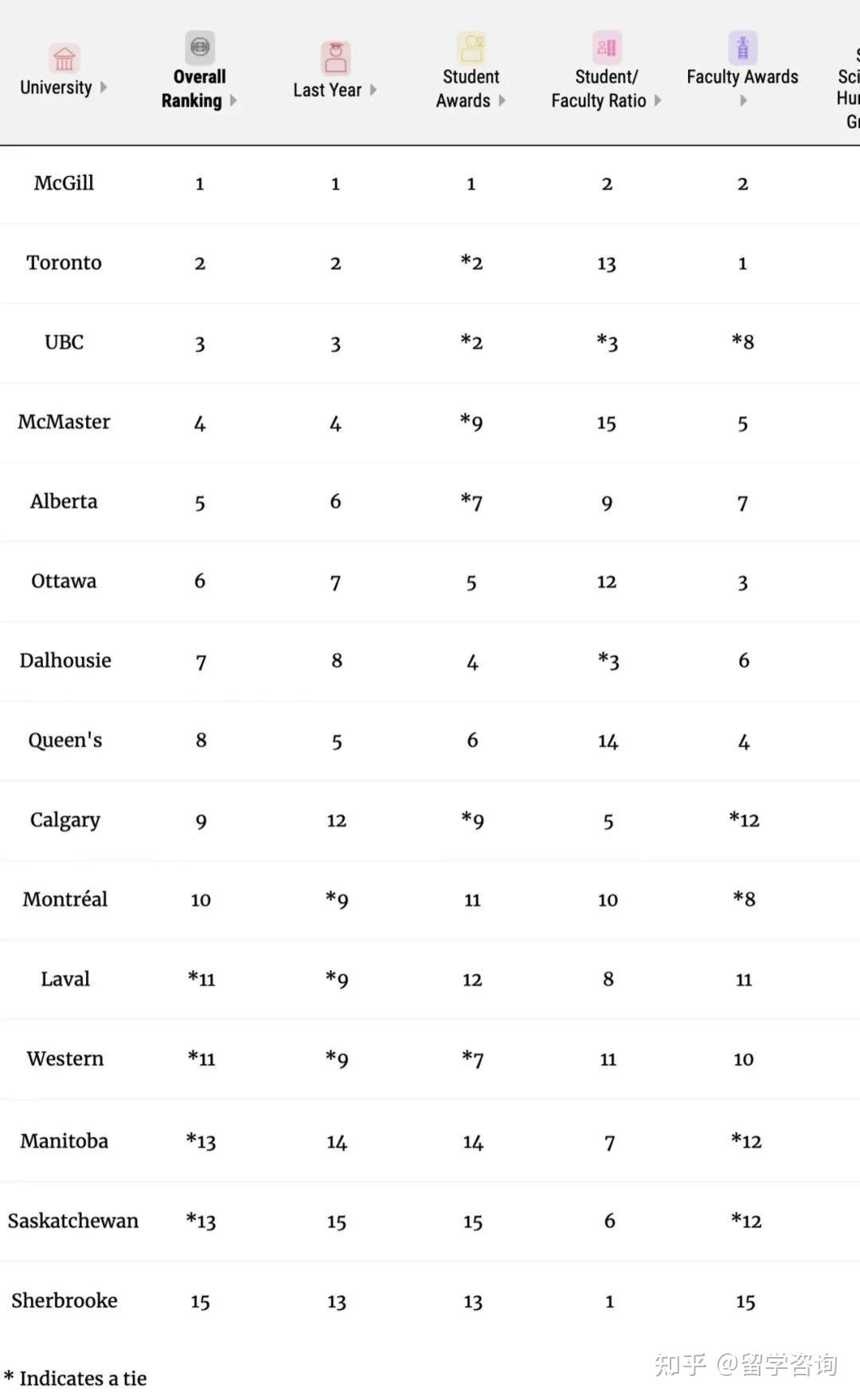Click the University building icon
The height and width of the screenshot is (1400, 860).
[64, 59]
